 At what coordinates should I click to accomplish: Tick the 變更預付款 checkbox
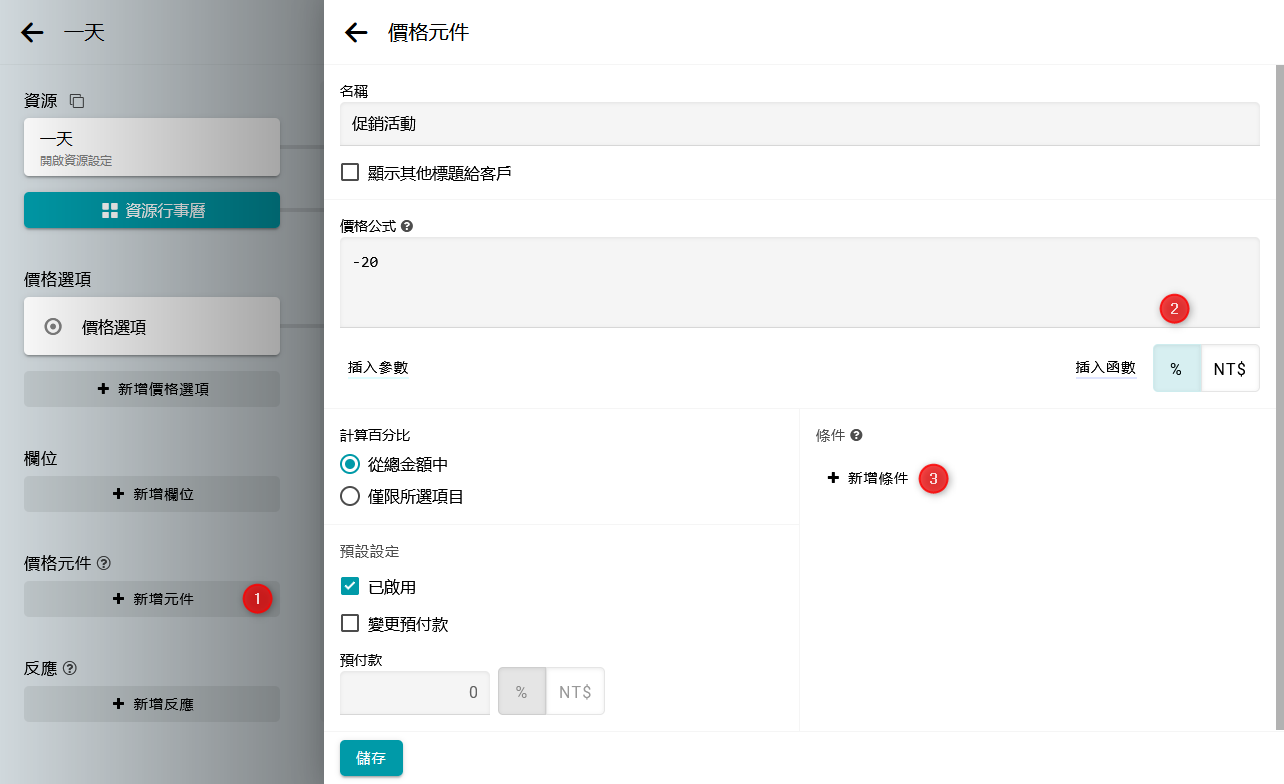coord(350,623)
